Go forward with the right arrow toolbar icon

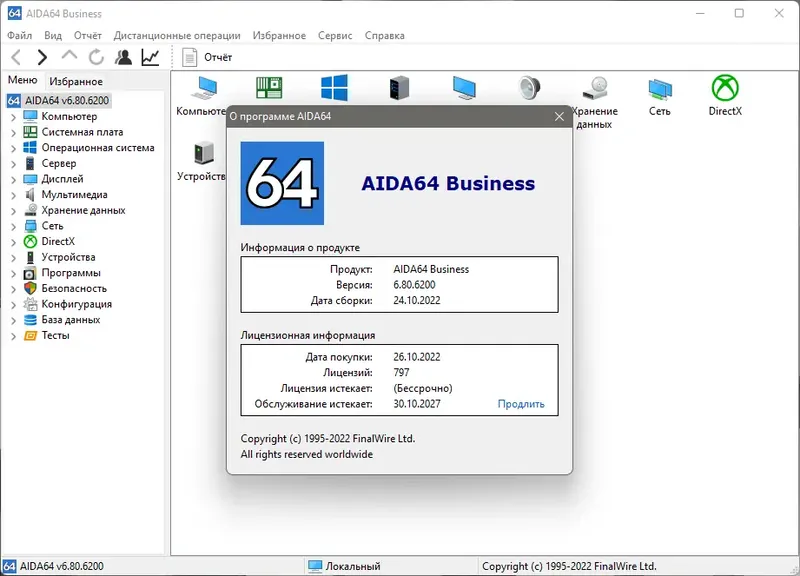42,57
